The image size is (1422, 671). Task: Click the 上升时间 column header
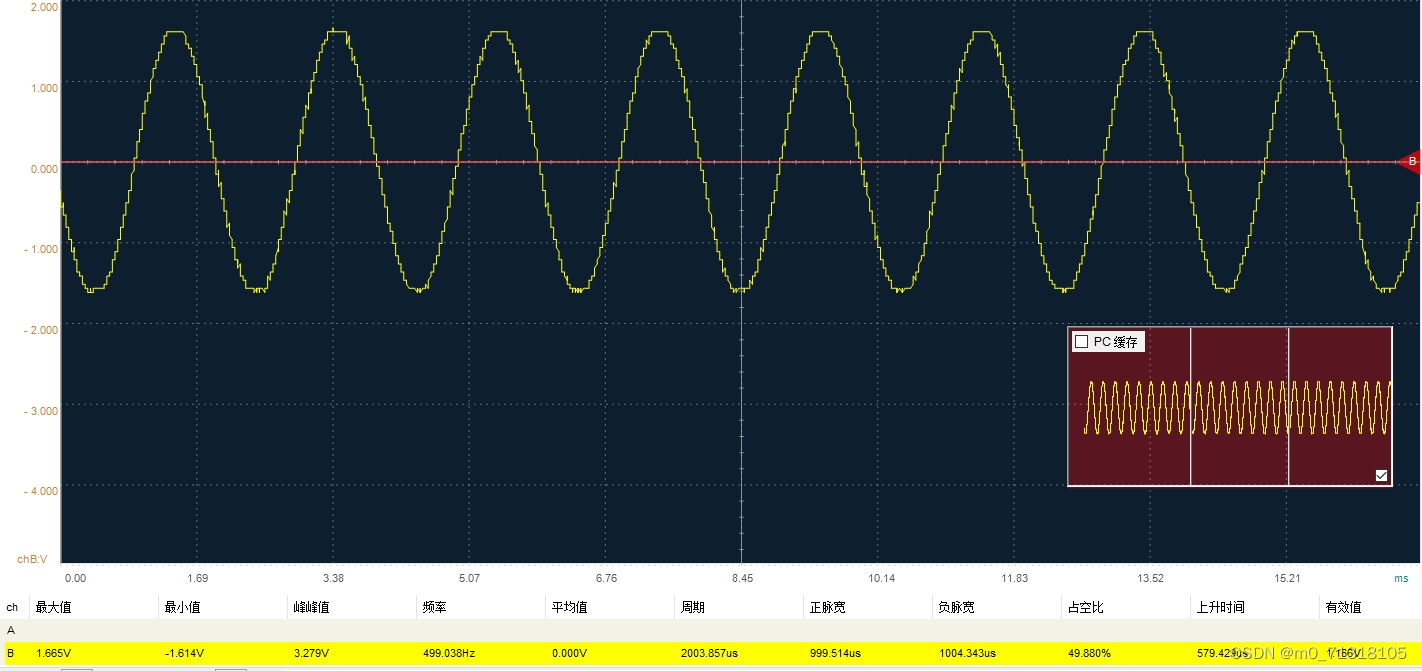(x=1220, y=607)
